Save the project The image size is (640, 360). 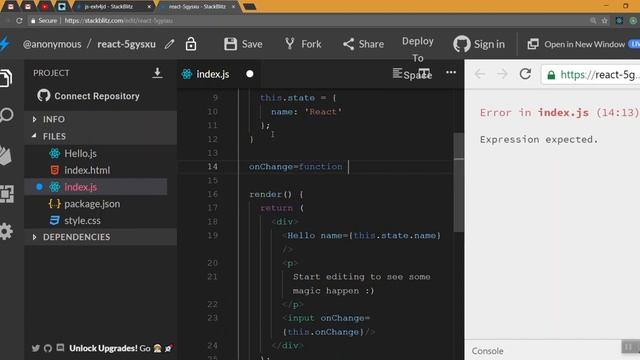(243, 44)
